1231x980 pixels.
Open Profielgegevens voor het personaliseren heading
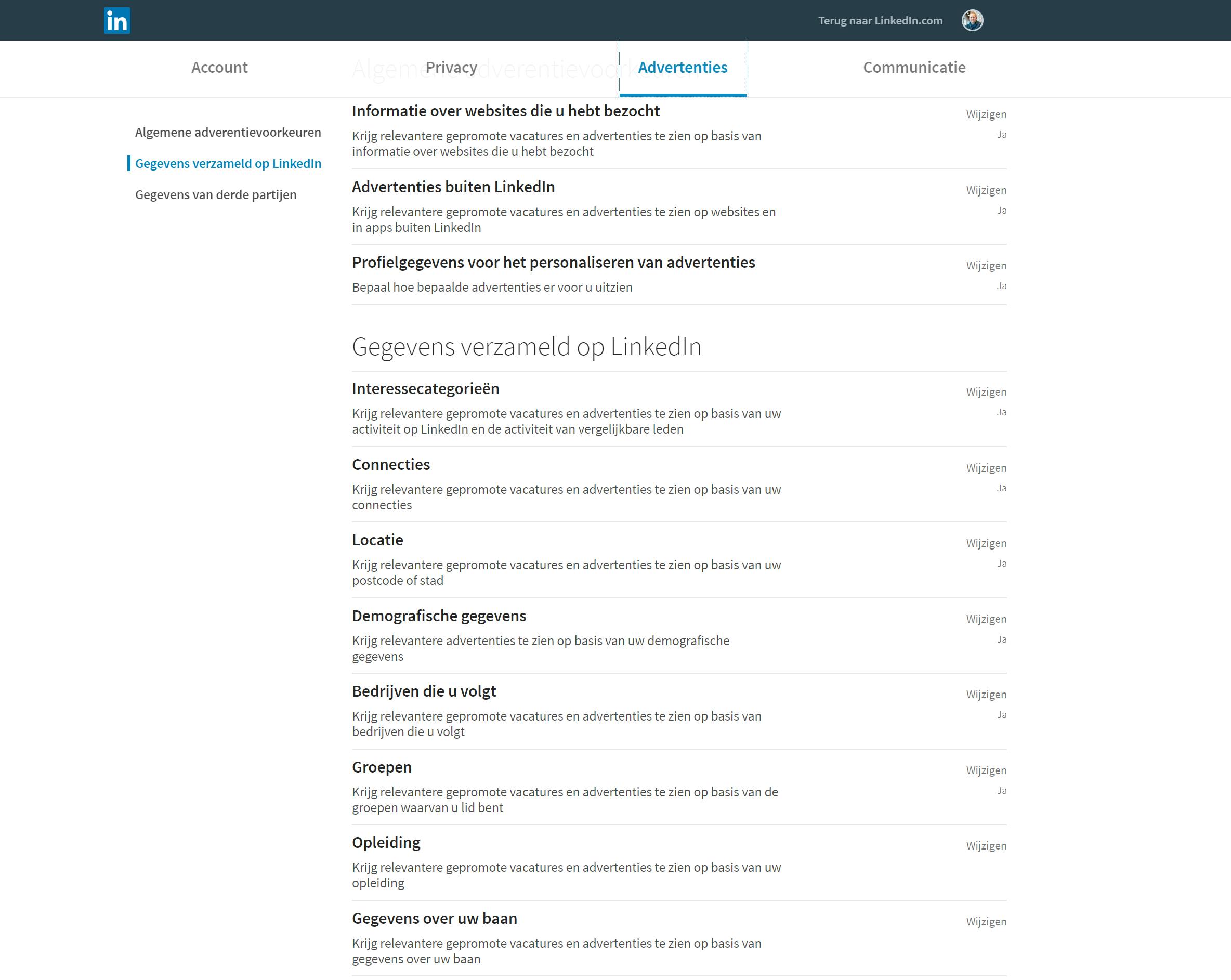(x=553, y=262)
